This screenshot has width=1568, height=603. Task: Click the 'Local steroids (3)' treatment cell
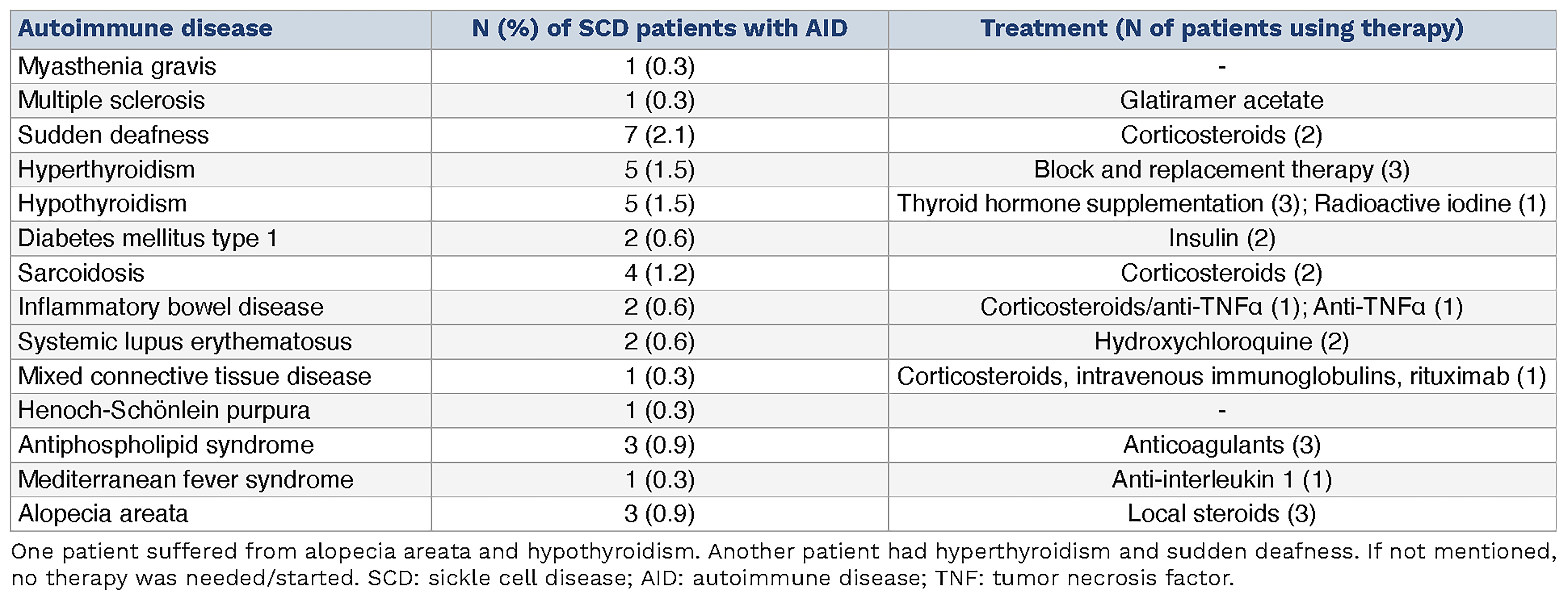1222,514
